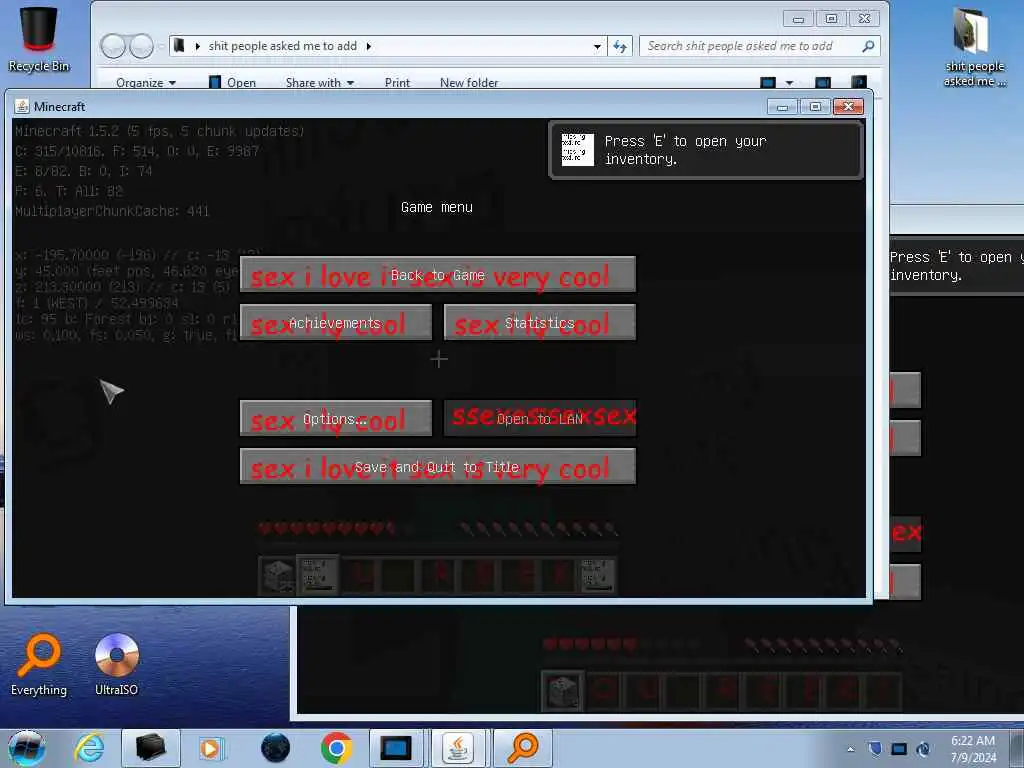Click the Explorer search box

tap(760, 46)
